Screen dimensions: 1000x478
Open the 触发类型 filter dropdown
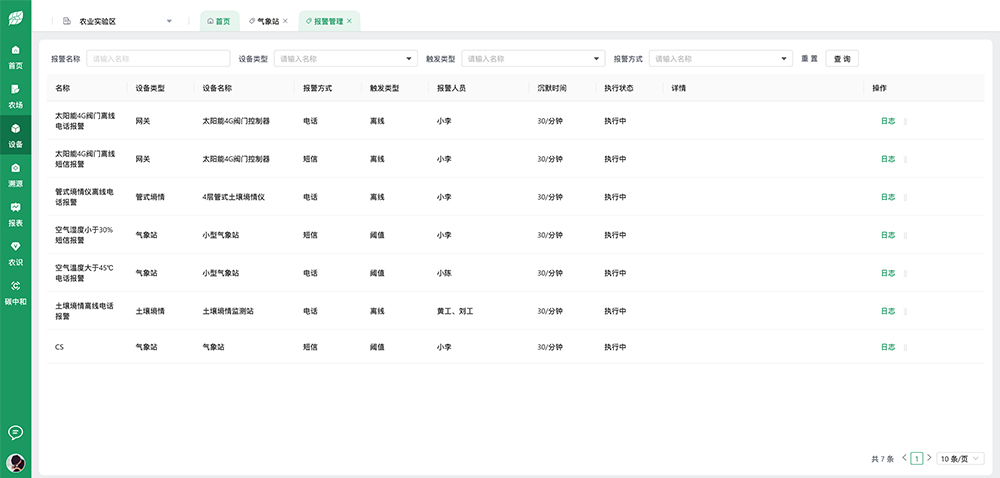(x=533, y=59)
